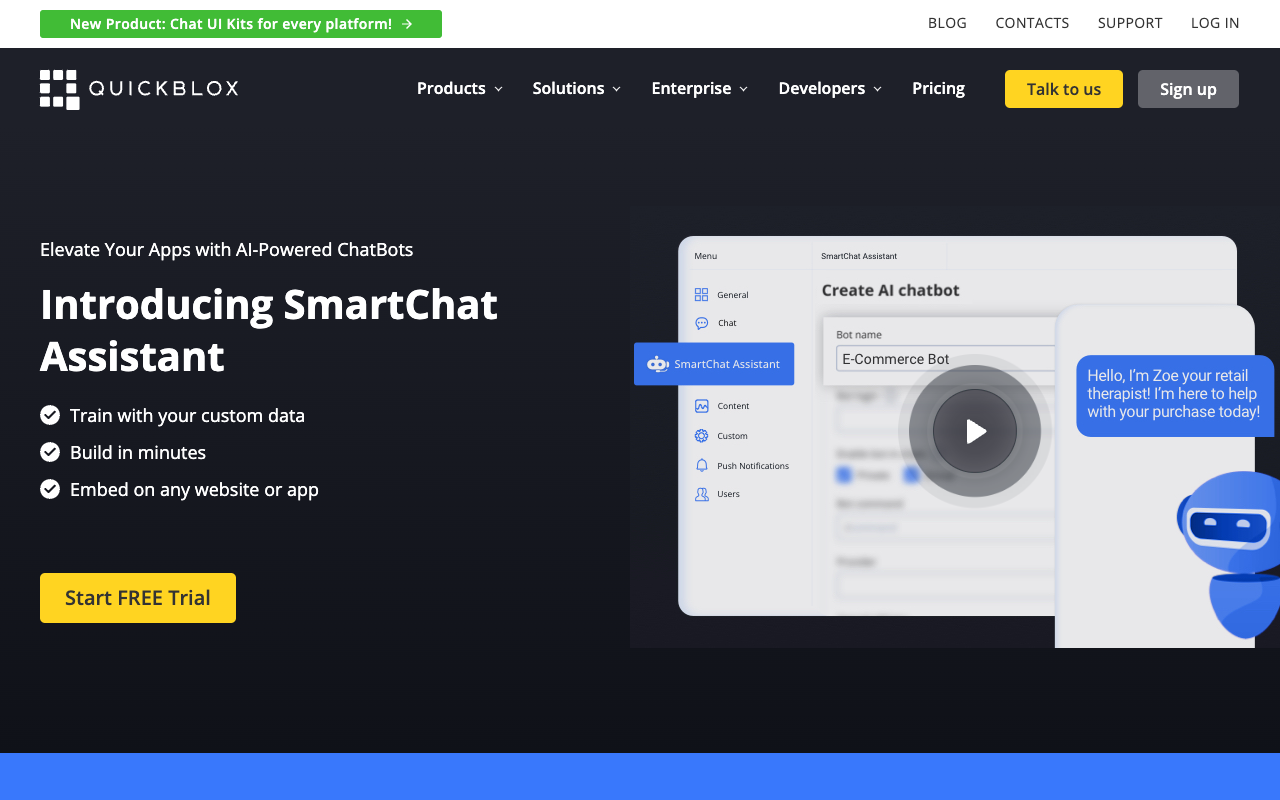Open the Pricing page
The width and height of the screenshot is (1280, 800).
pyautogui.click(x=938, y=89)
